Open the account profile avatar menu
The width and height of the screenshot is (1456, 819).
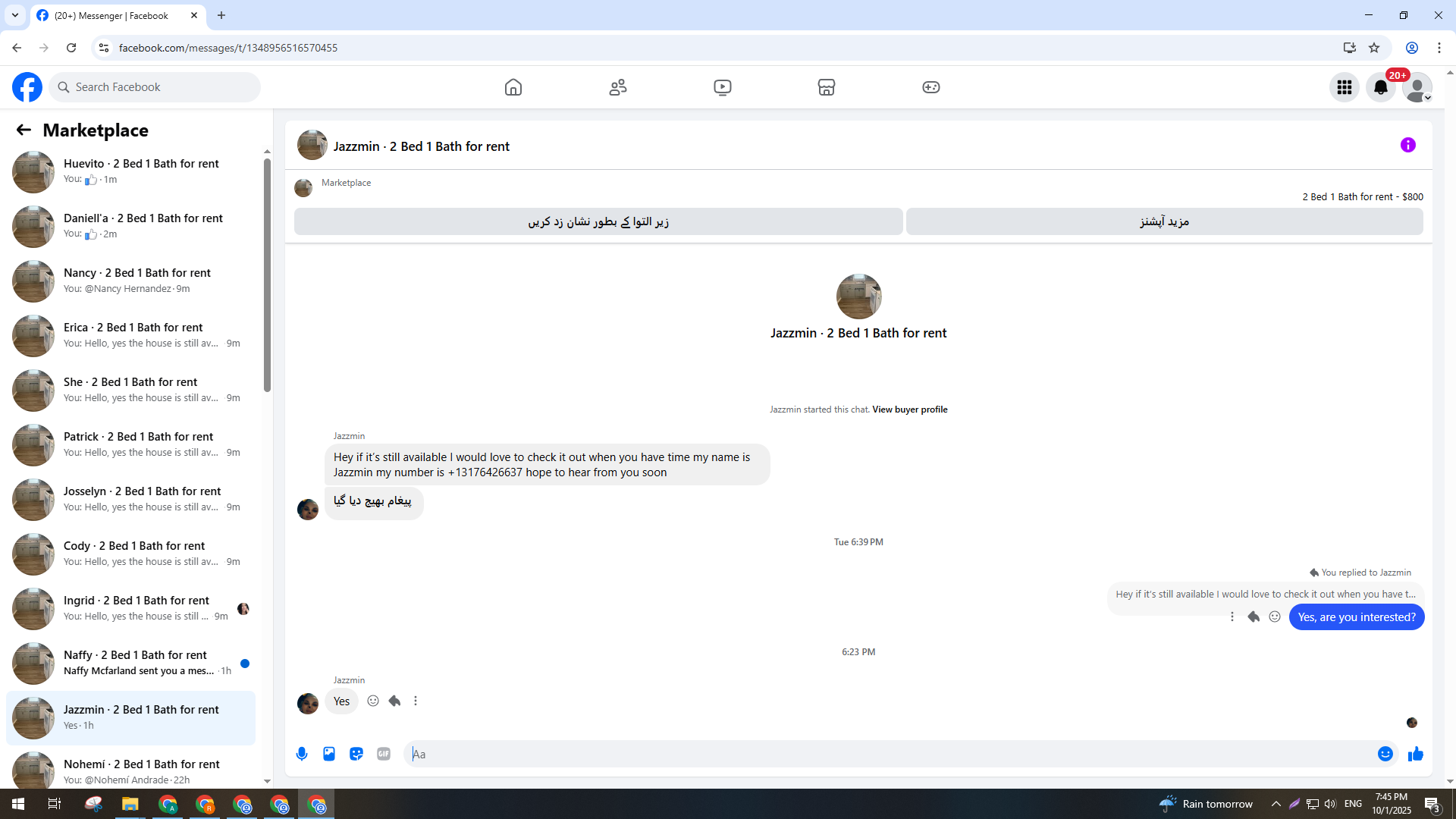pos(1417,87)
